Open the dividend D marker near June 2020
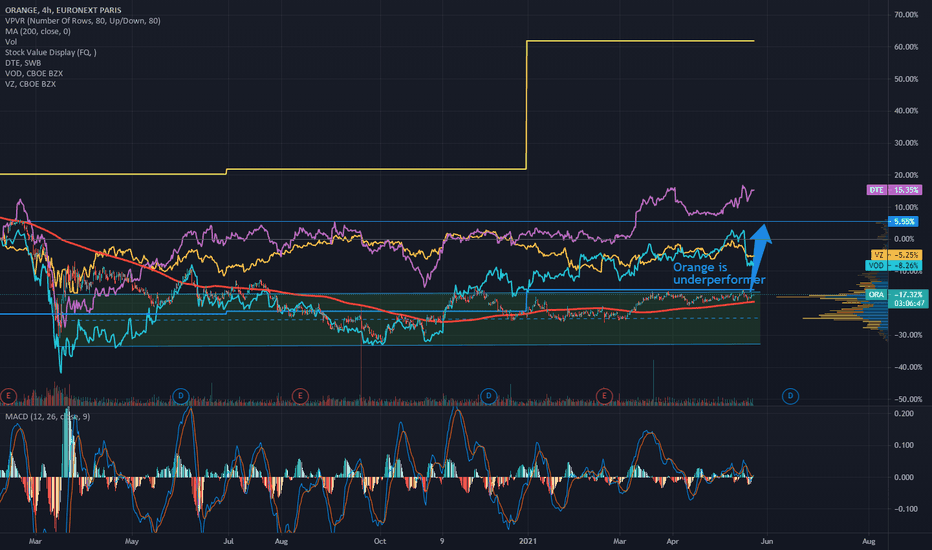Screen dimensions: 932x550 (x=181, y=395)
